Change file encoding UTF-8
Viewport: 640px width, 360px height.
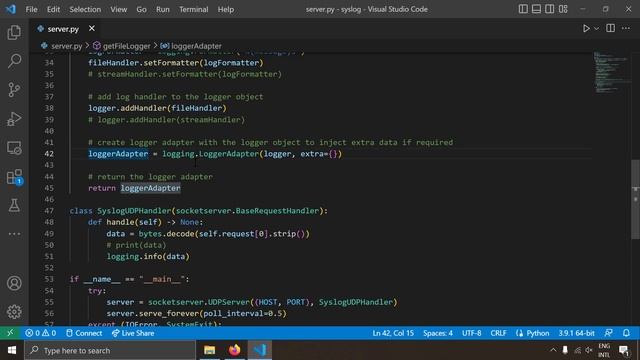[471, 333]
